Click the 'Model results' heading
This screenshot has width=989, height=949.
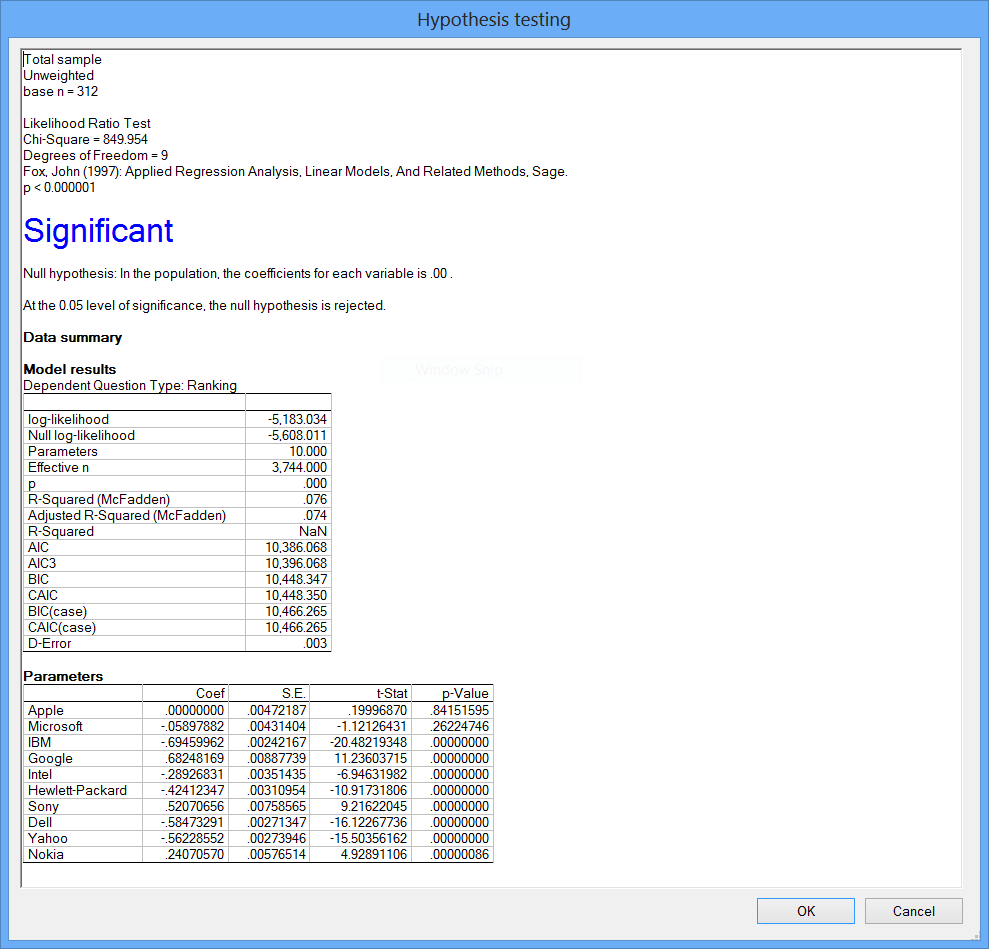pyautogui.click(x=70, y=370)
